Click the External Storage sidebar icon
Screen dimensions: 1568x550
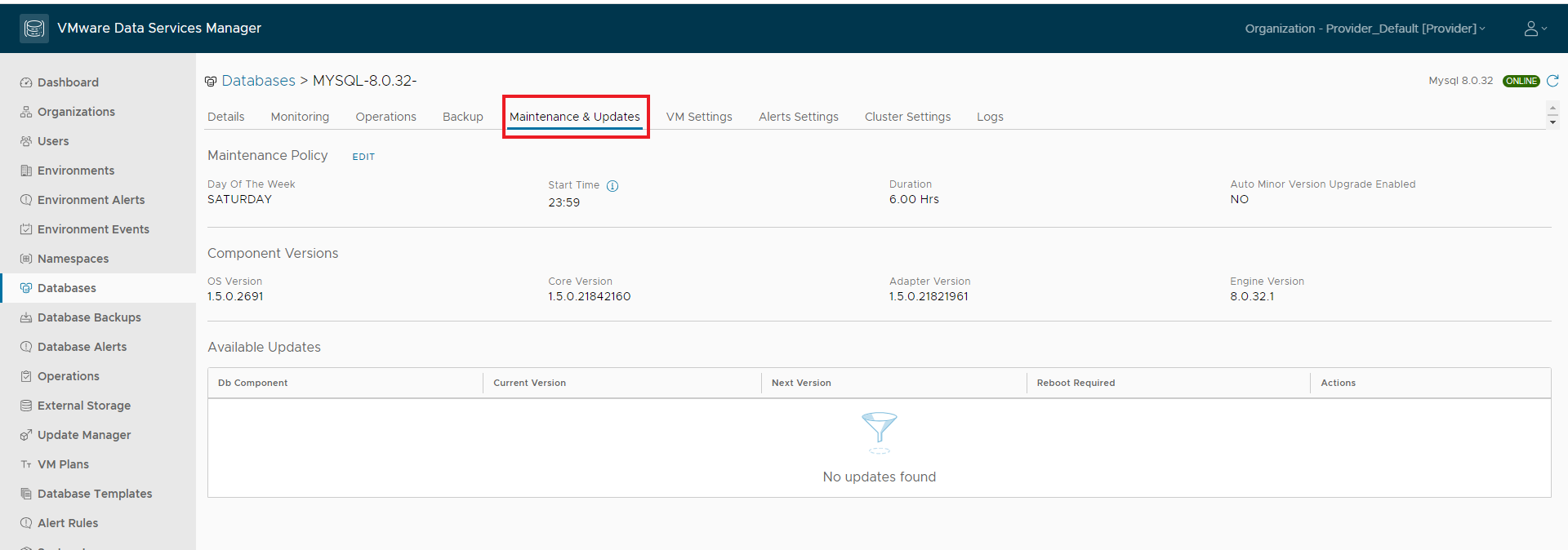click(x=26, y=406)
